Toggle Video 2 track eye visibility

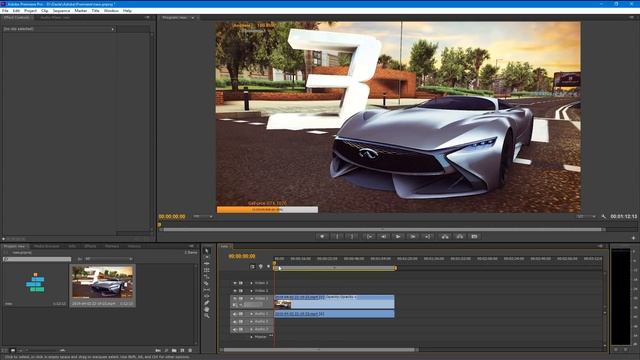click(235, 291)
